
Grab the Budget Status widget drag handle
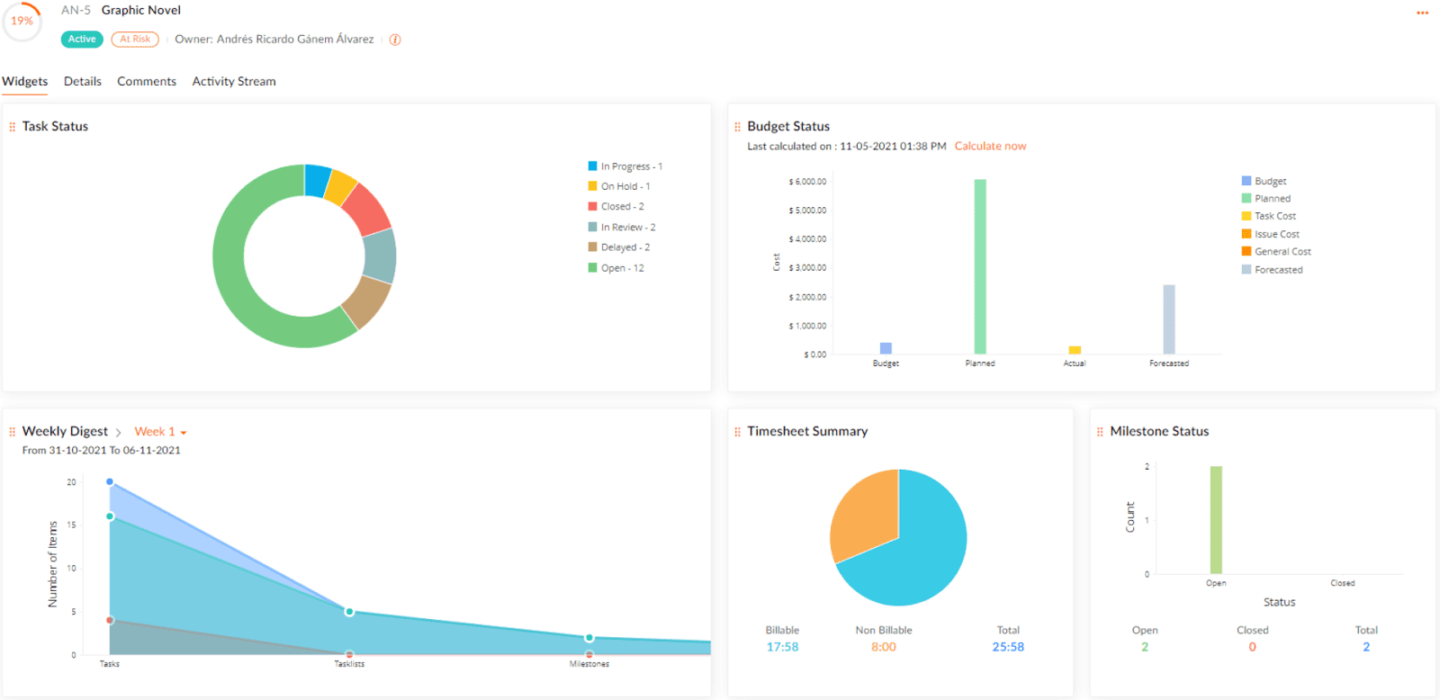737,127
